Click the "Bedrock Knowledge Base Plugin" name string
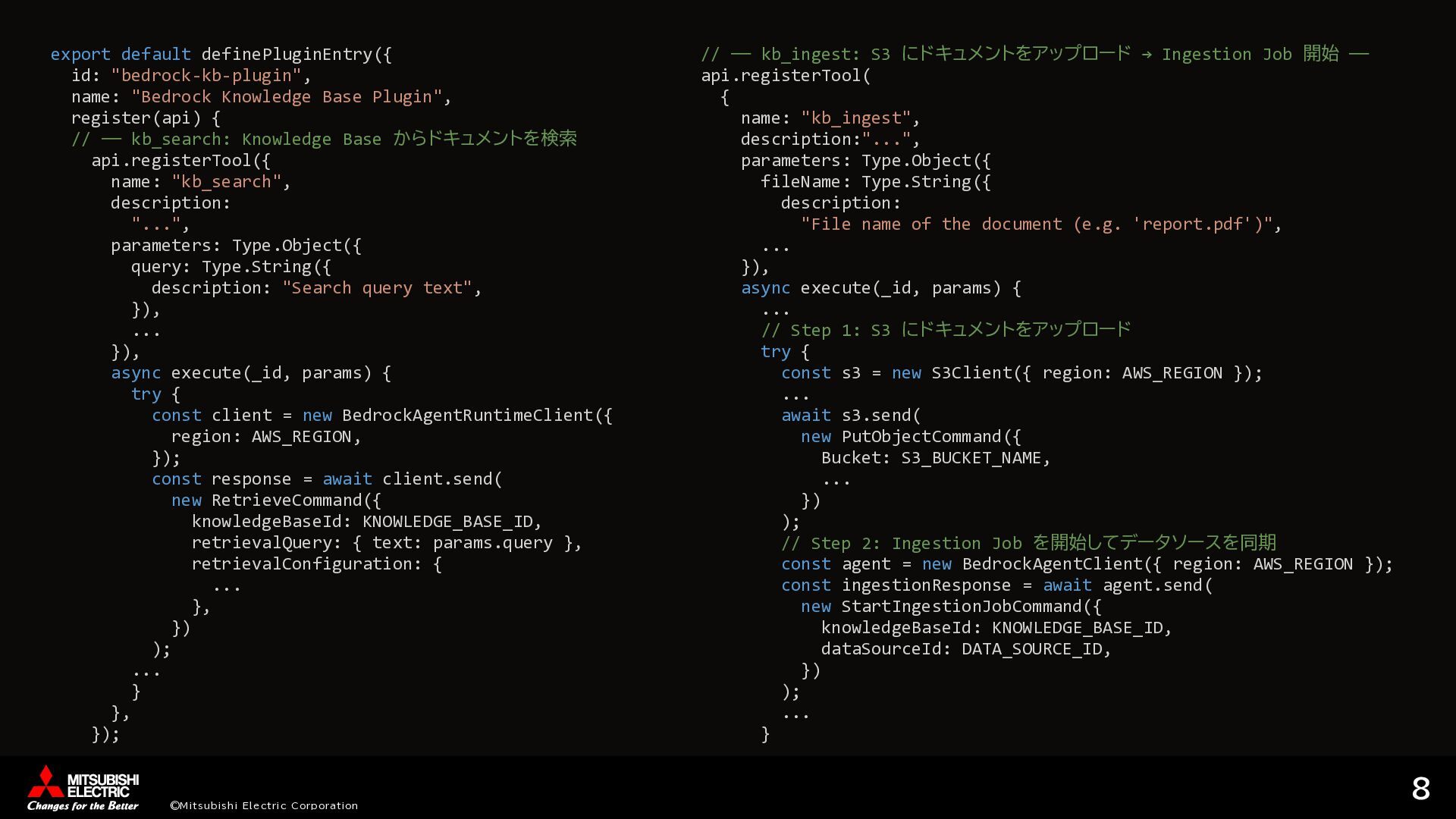Image resolution: width=1456 pixels, height=819 pixels. (287, 97)
